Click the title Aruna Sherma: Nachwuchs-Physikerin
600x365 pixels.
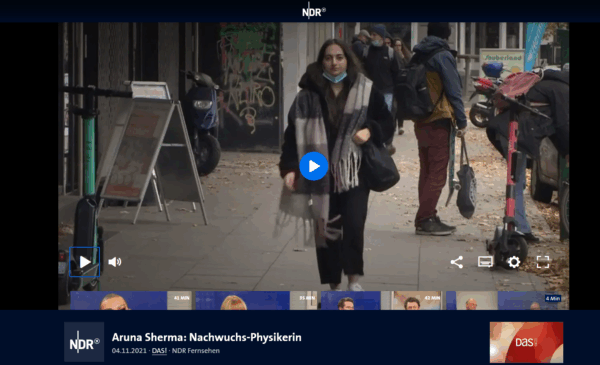click(207, 337)
